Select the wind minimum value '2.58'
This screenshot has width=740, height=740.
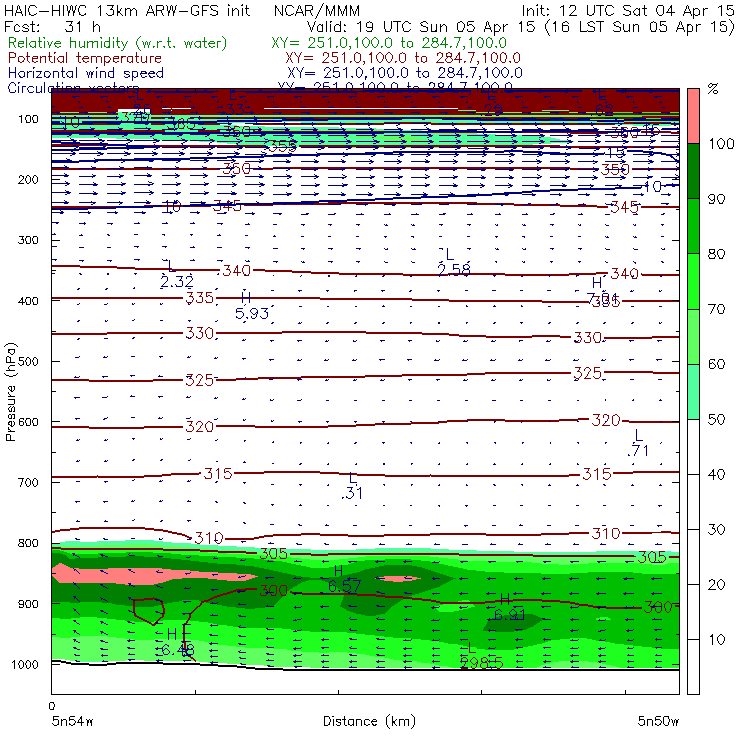(x=454, y=270)
